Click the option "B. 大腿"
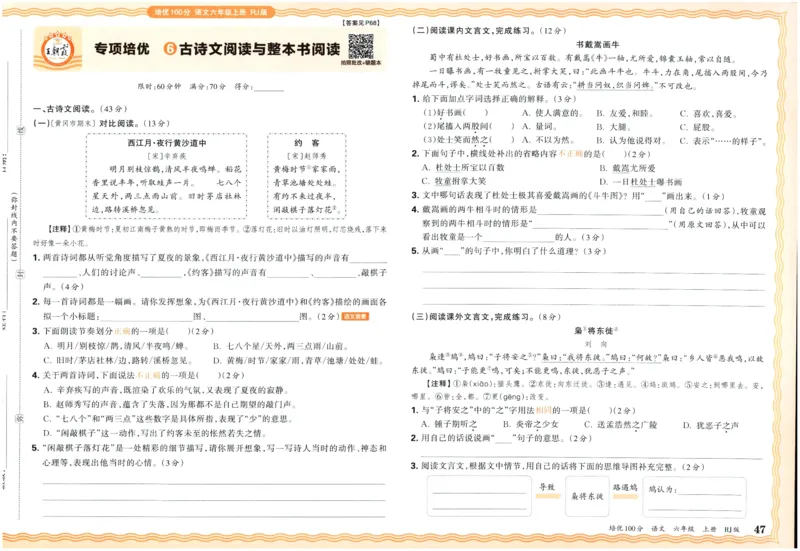Screen dimensions: 800x551 [614, 127]
